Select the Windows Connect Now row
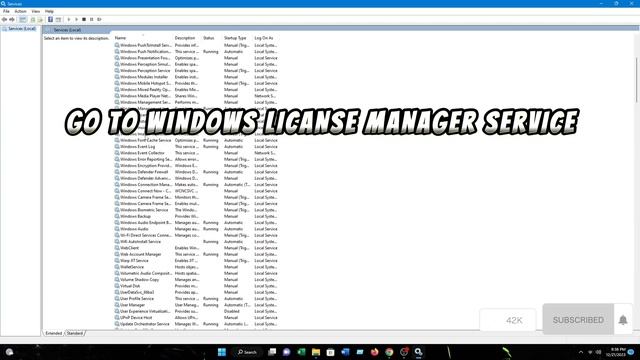640x360 pixels. coord(196,191)
